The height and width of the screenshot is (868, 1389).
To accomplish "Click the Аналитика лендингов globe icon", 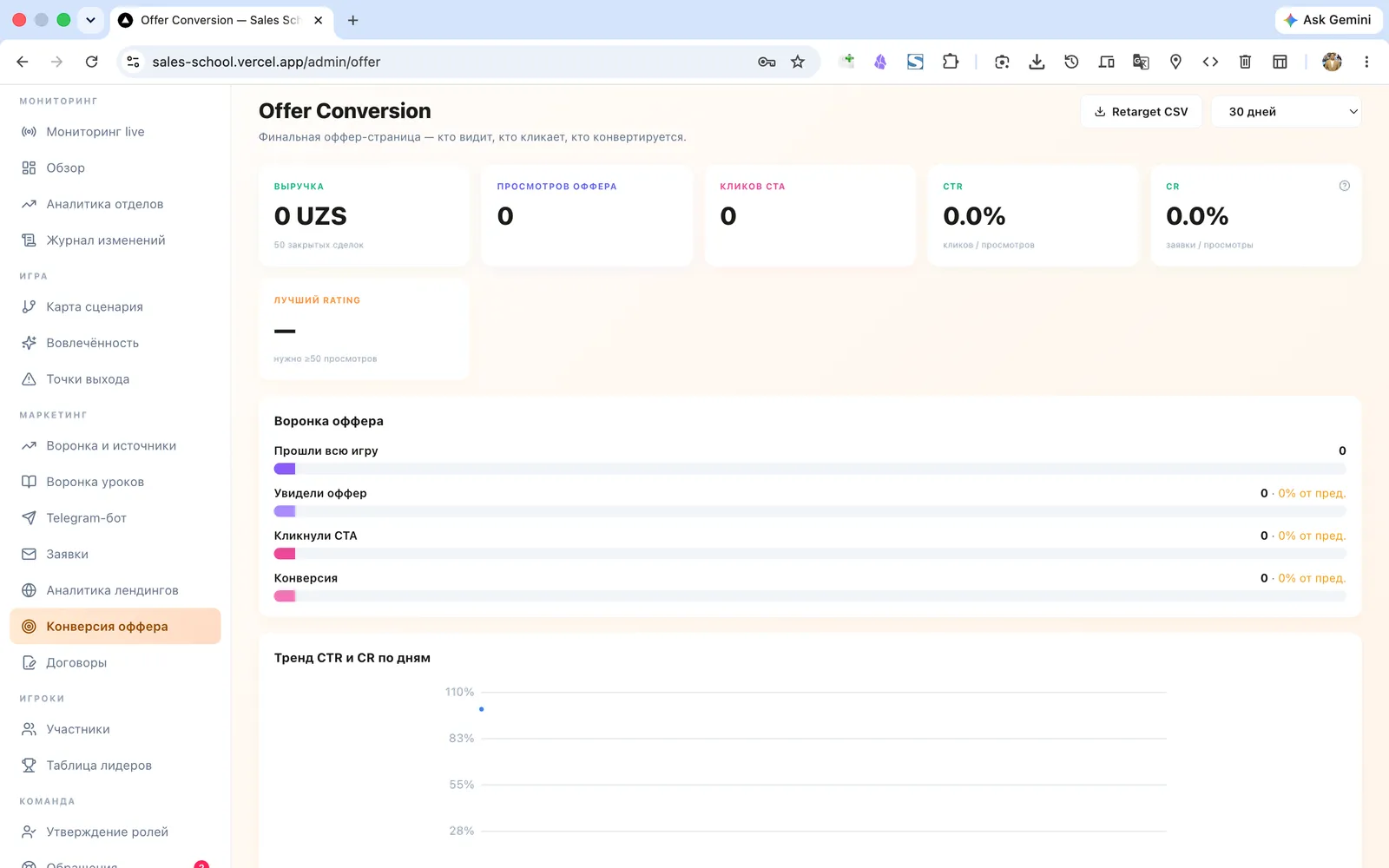I will click(29, 590).
